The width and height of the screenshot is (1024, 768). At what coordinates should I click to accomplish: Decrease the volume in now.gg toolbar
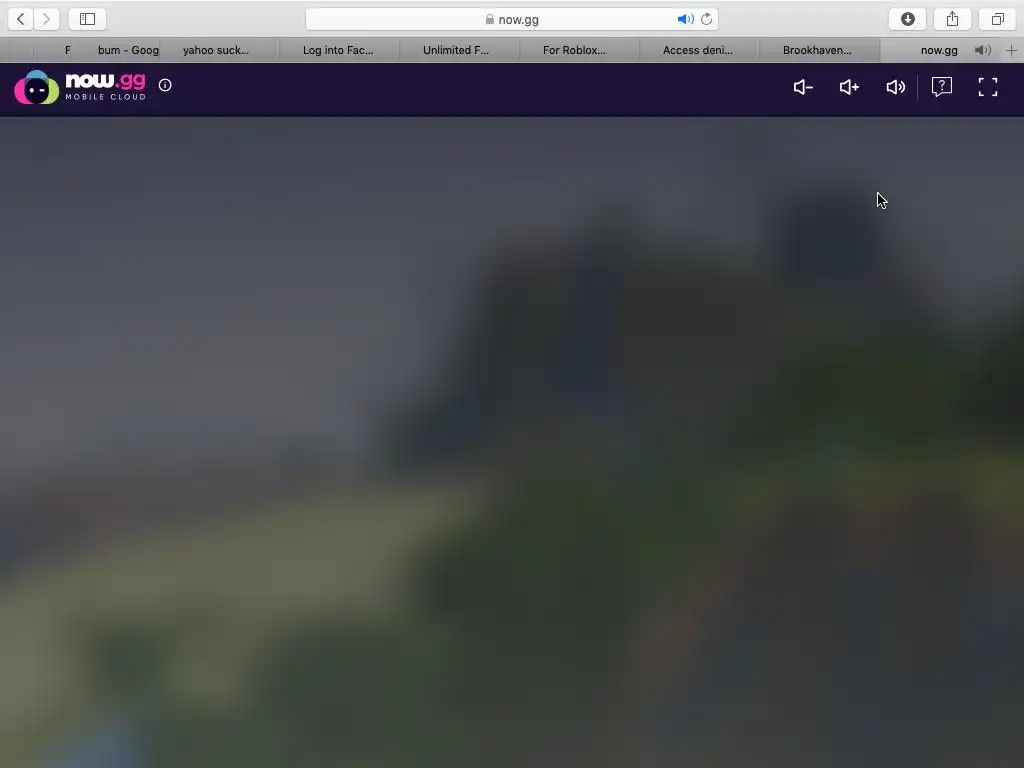pos(803,87)
